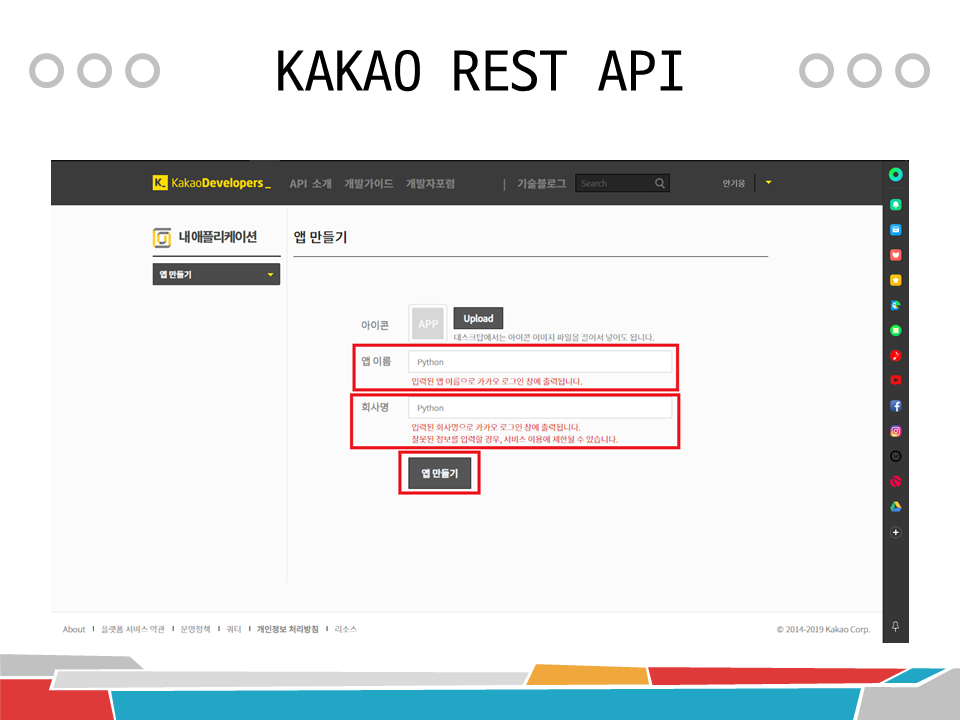Open the black circle checkmark sidebar icon
Viewport: 960px width, 720px height.
tap(896, 456)
